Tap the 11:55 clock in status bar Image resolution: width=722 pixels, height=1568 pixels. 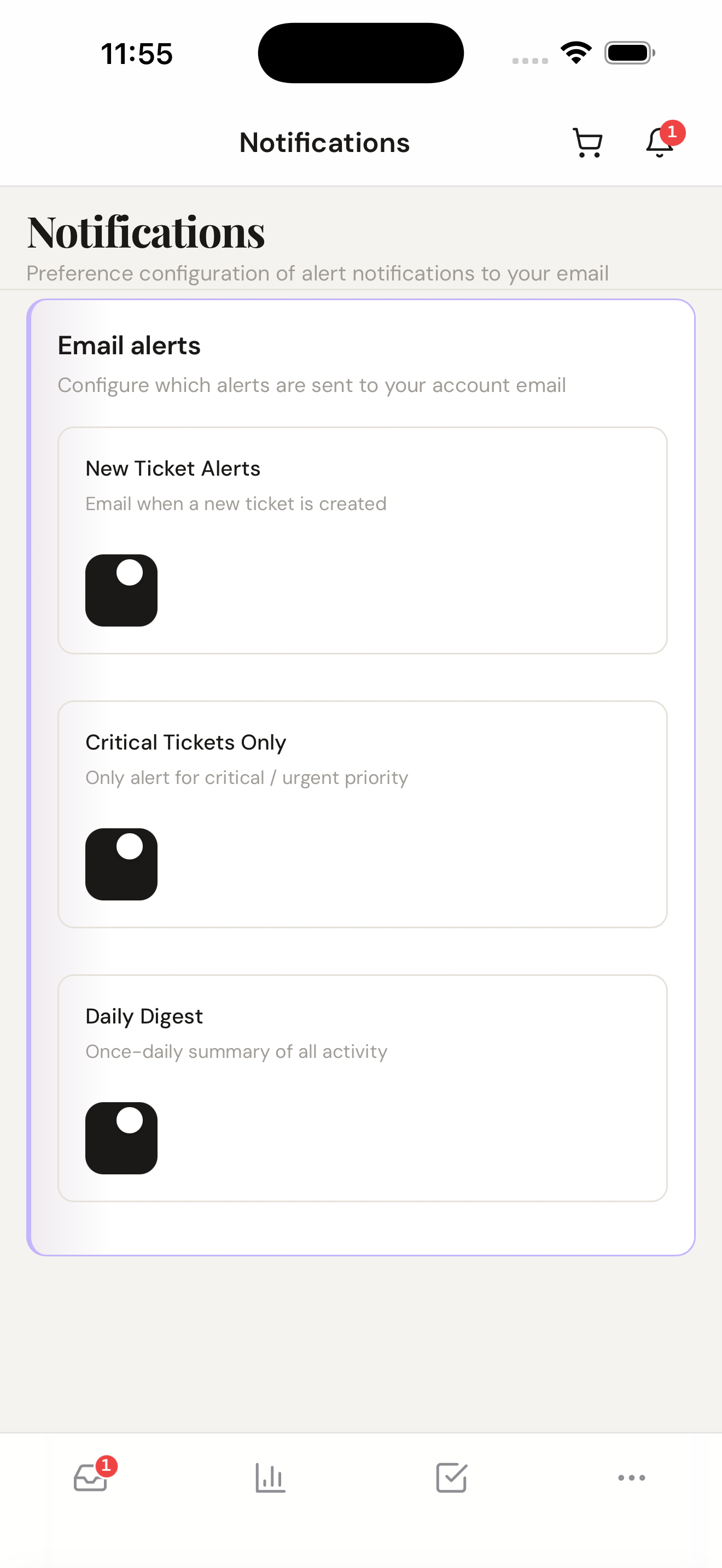tap(137, 54)
